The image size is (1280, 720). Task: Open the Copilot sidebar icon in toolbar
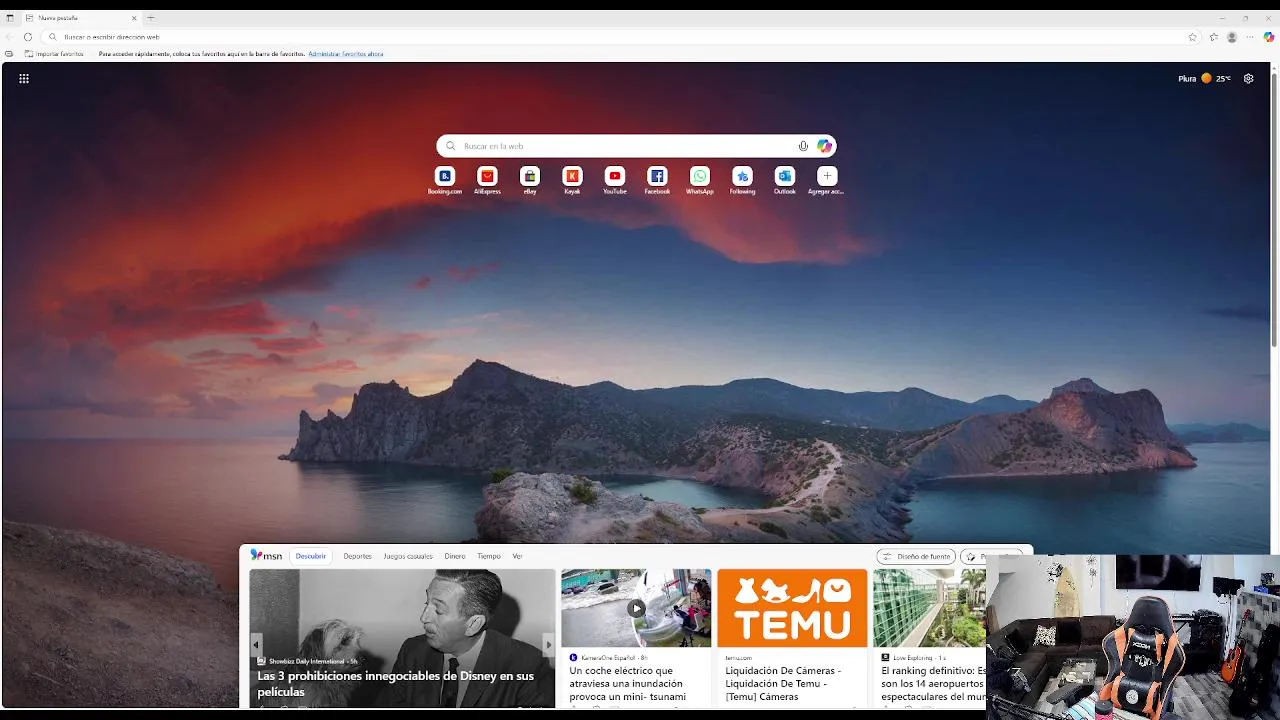pyautogui.click(x=1269, y=37)
